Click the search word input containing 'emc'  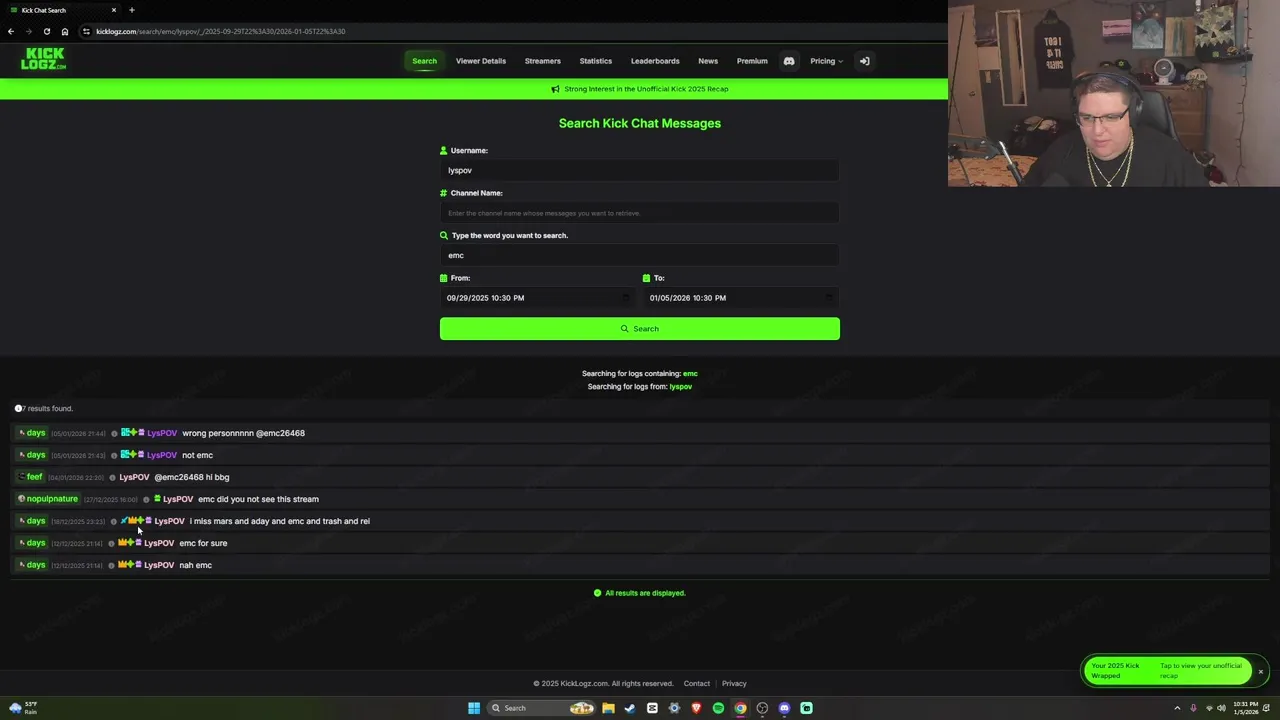click(x=640, y=255)
